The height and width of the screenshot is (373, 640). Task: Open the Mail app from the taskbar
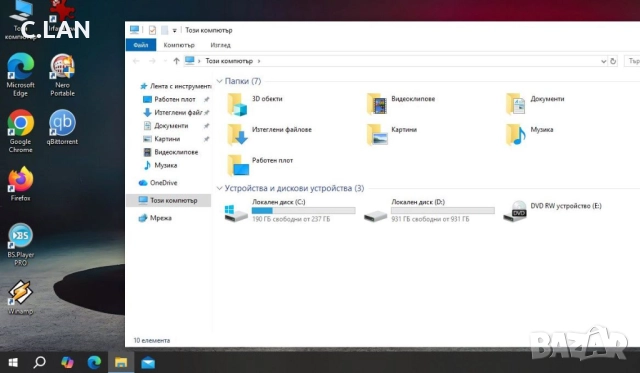click(x=148, y=362)
